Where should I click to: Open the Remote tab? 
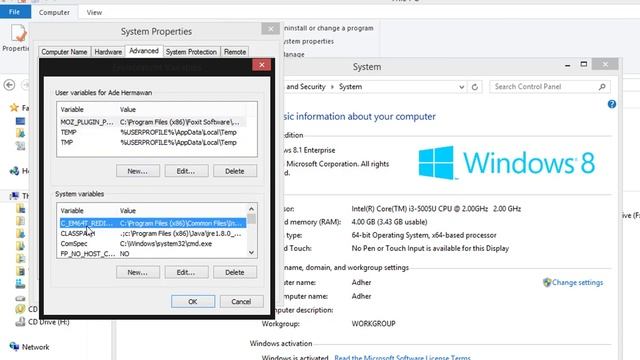point(235,52)
